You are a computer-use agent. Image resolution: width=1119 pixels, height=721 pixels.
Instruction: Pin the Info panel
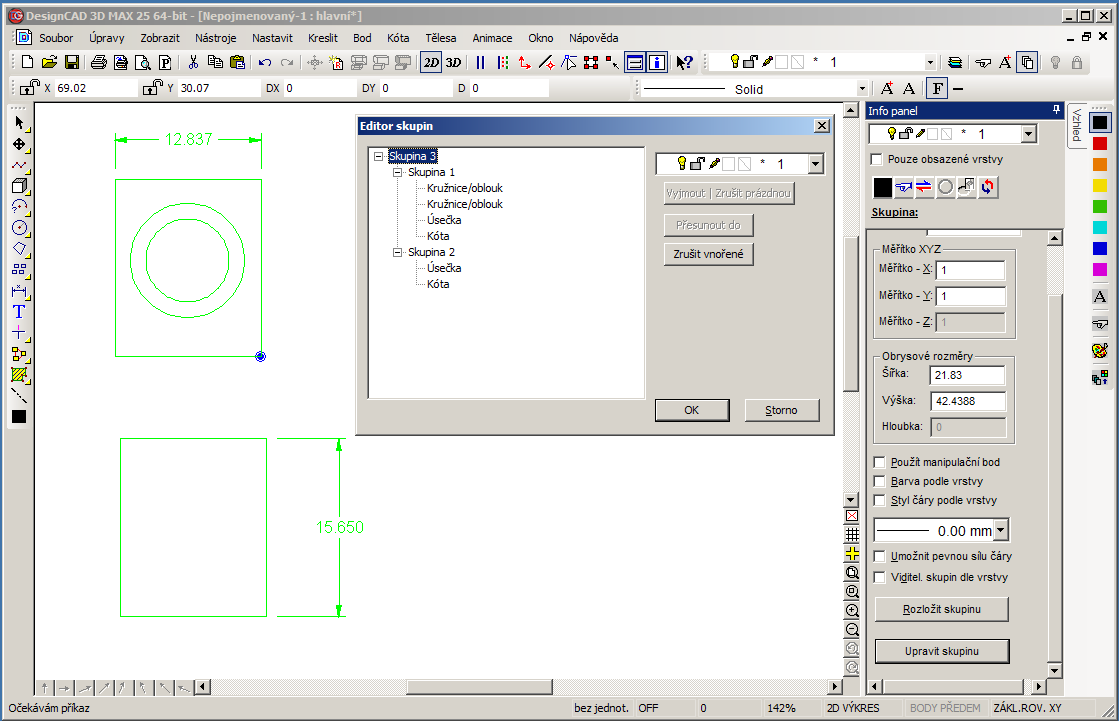(x=1056, y=110)
